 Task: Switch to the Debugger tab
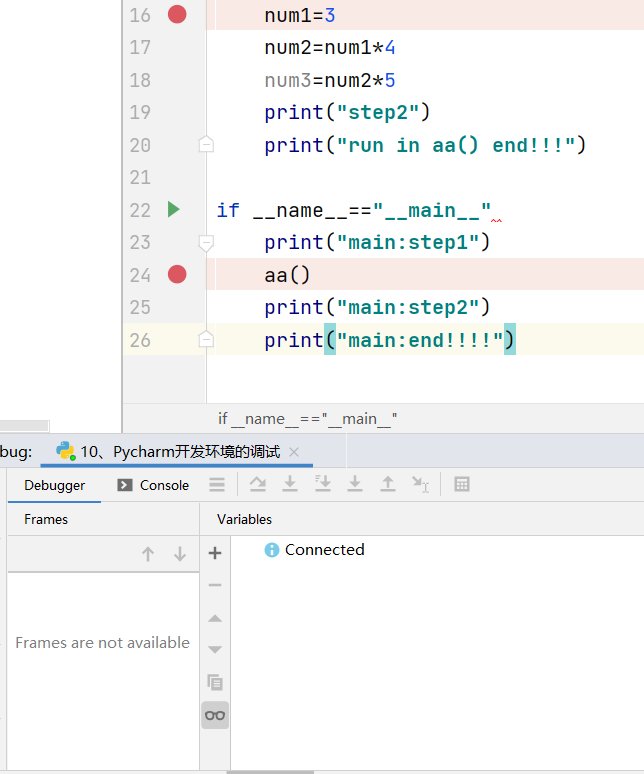(x=54, y=485)
